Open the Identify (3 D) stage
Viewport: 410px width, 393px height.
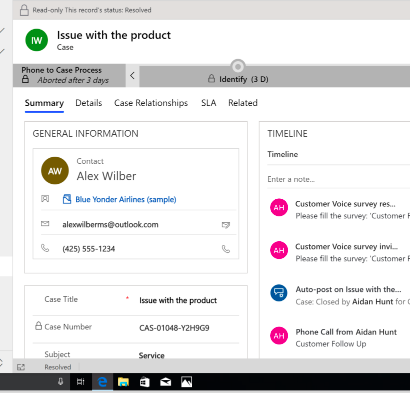[x=239, y=79]
